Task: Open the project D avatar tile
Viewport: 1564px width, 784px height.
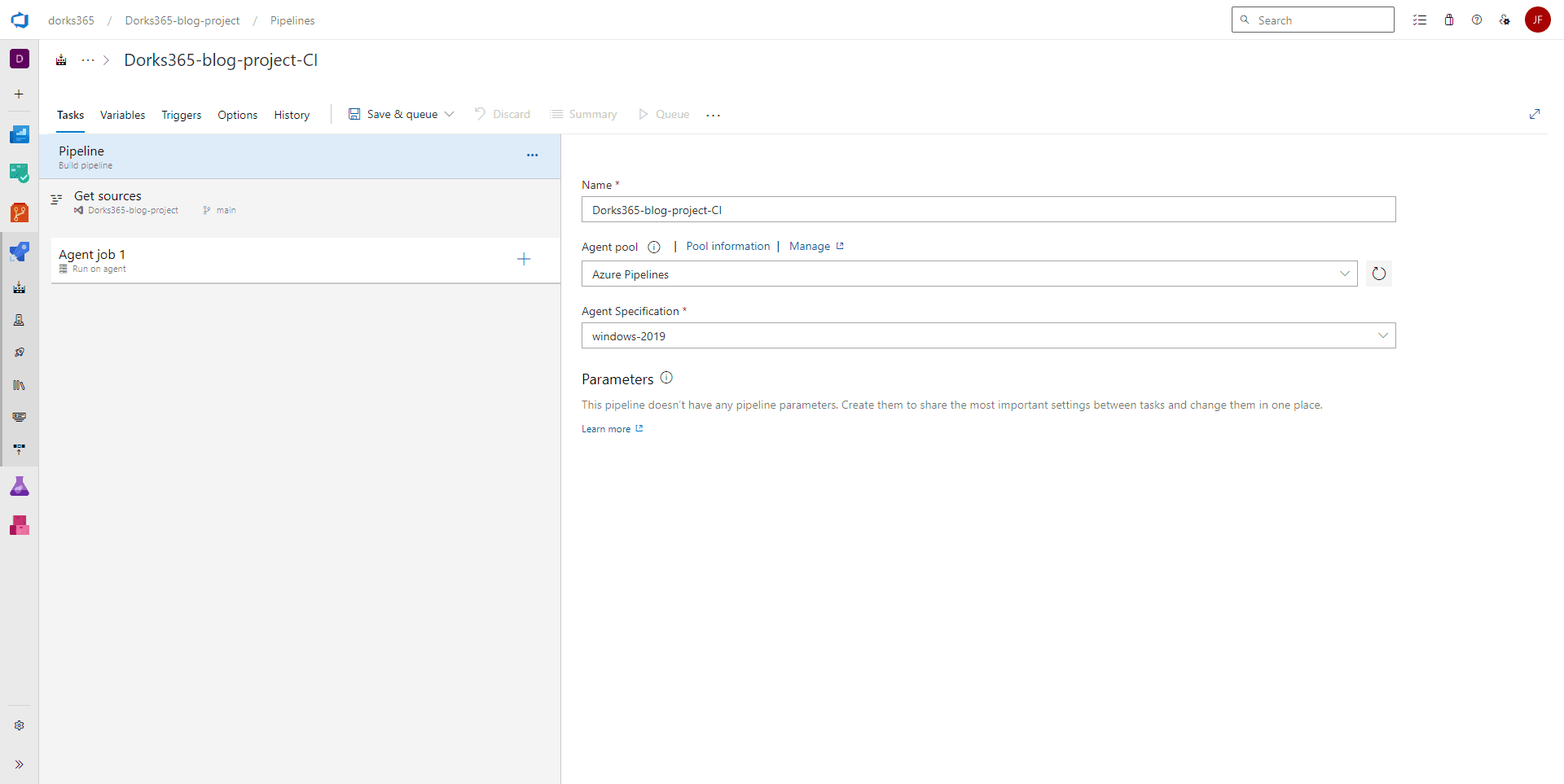Action: pyautogui.click(x=20, y=59)
